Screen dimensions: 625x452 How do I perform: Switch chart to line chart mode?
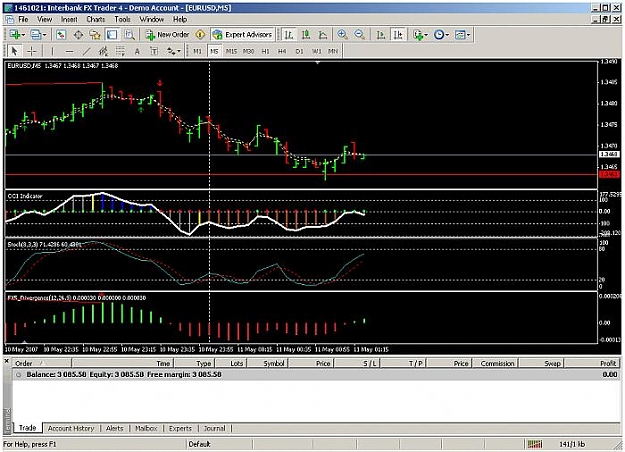click(323, 35)
